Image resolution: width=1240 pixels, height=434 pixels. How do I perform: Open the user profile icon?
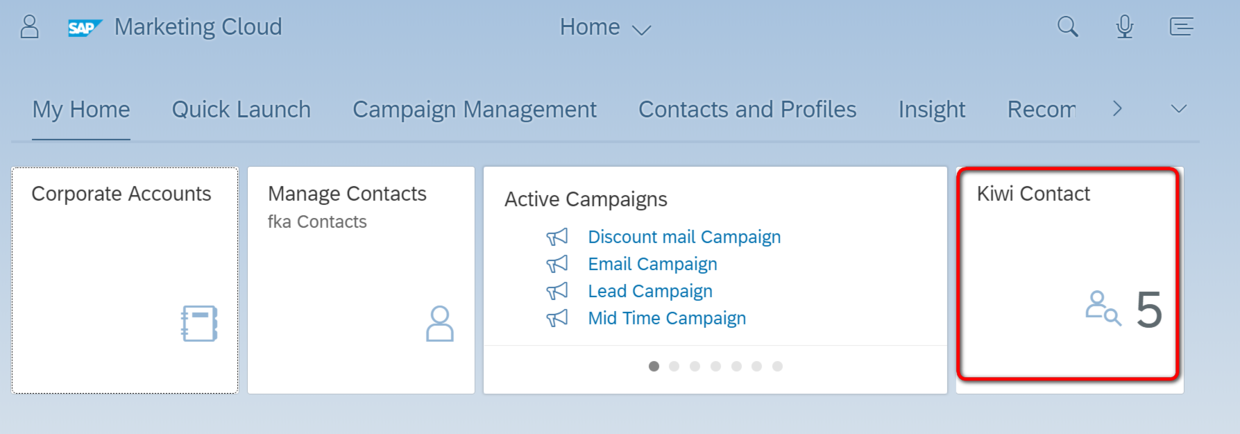[x=30, y=27]
